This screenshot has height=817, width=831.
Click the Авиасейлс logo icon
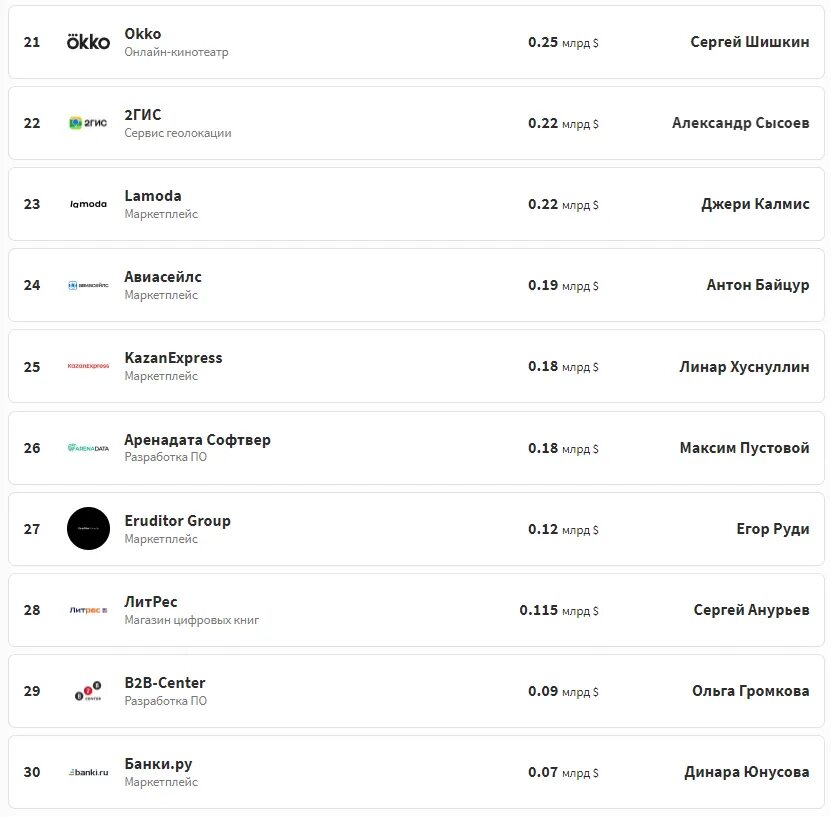(88, 285)
